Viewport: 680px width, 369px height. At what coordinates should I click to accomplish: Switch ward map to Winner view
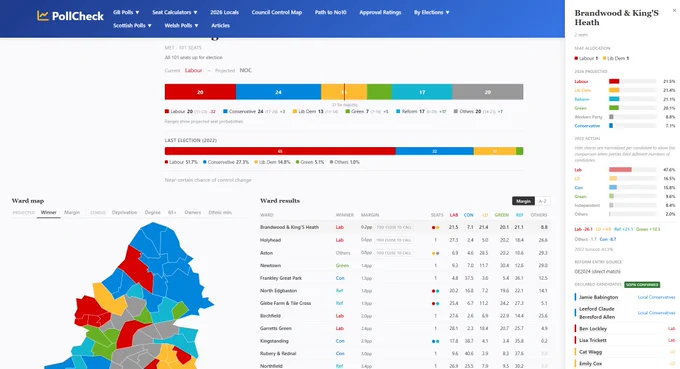coord(49,212)
